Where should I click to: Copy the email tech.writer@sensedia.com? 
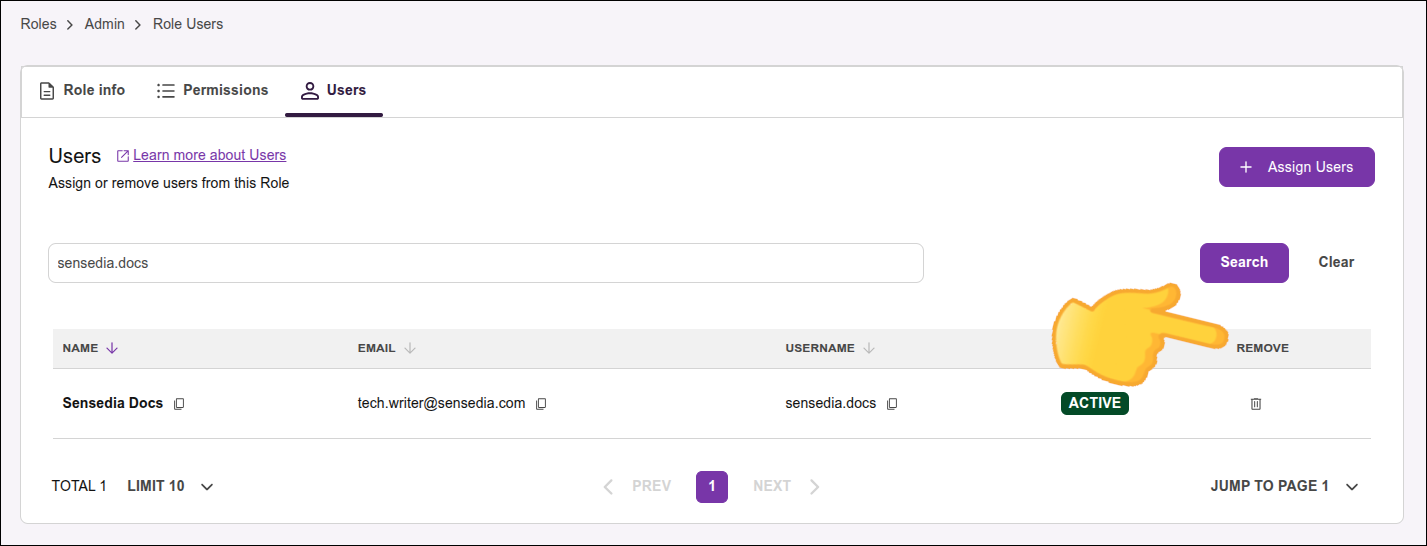541,404
